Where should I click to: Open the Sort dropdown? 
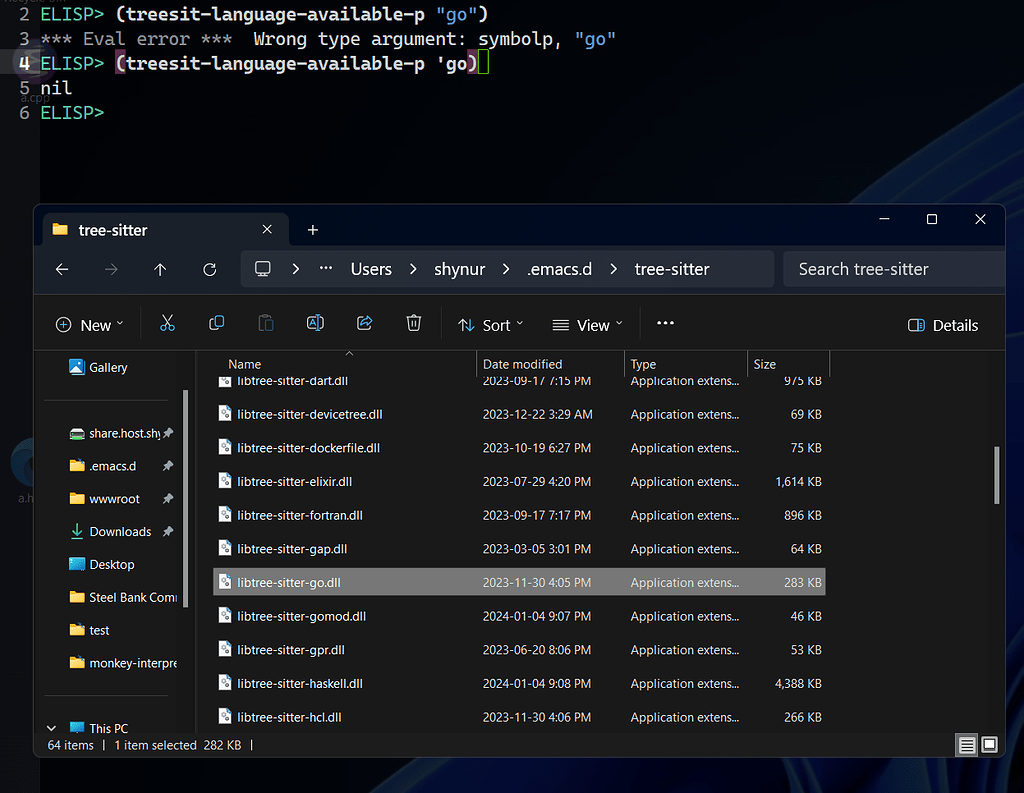click(x=490, y=324)
